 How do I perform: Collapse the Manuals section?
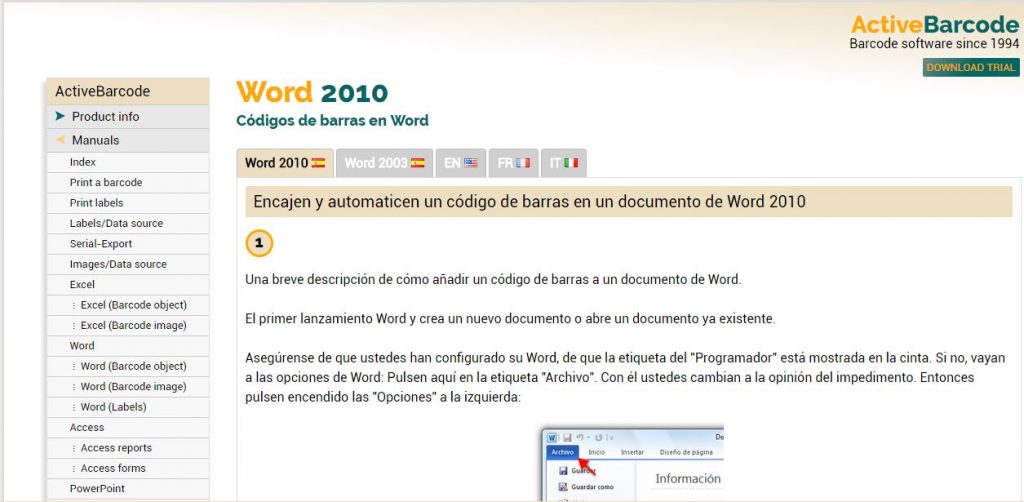[128, 140]
